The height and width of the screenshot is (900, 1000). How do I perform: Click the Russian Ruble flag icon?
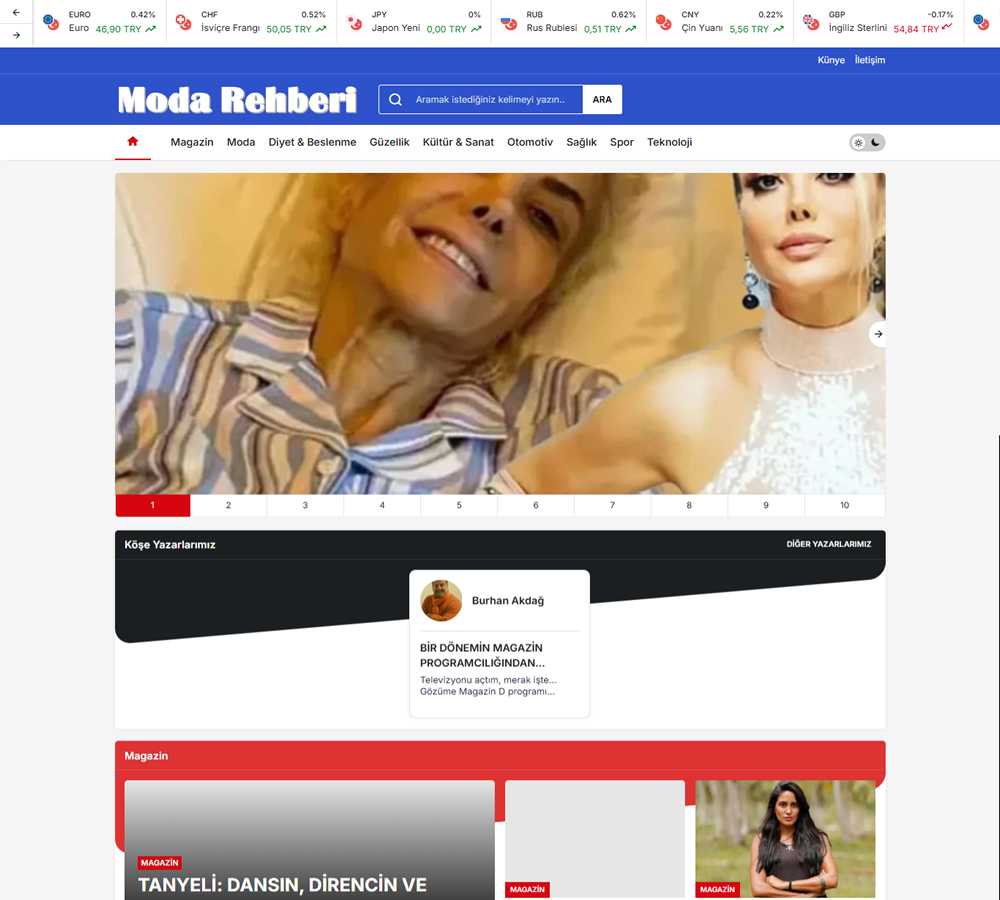click(x=509, y=22)
